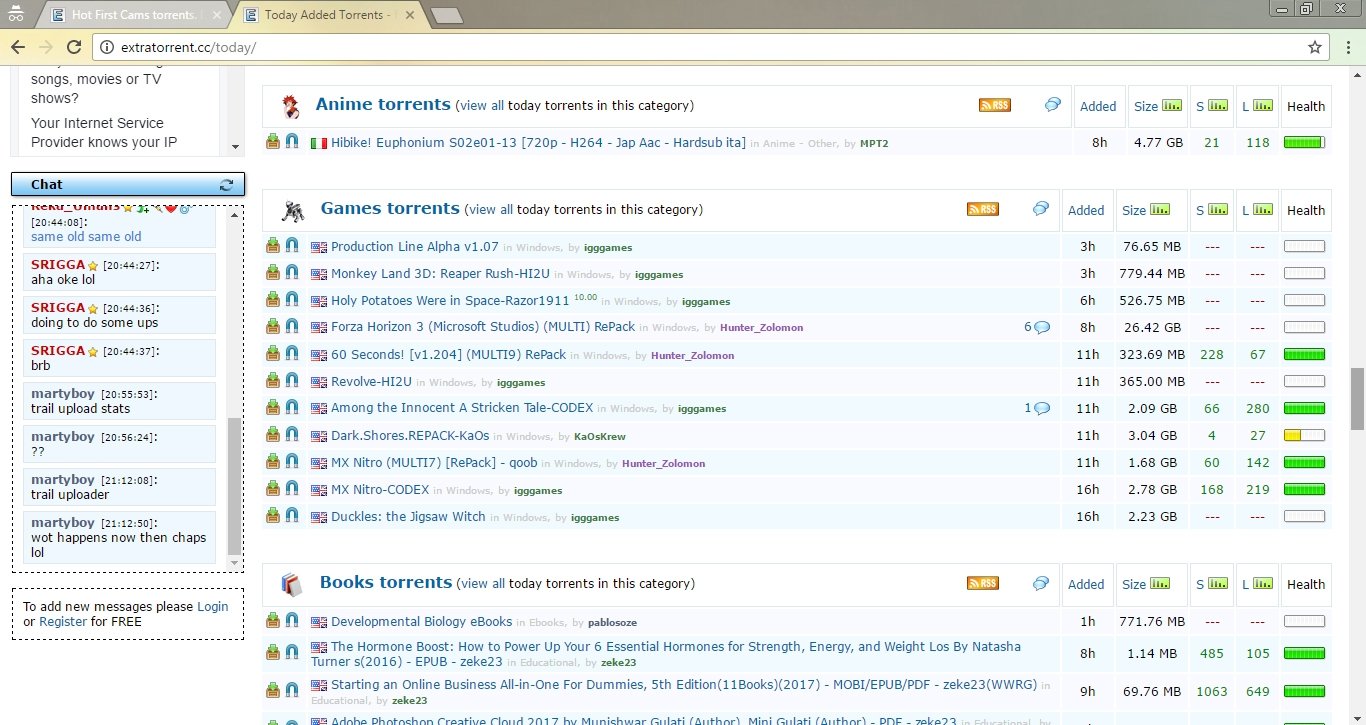The width and height of the screenshot is (1366, 725).
Task: Open Anime torrents RSS feed icon
Action: pyautogui.click(x=995, y=105)
